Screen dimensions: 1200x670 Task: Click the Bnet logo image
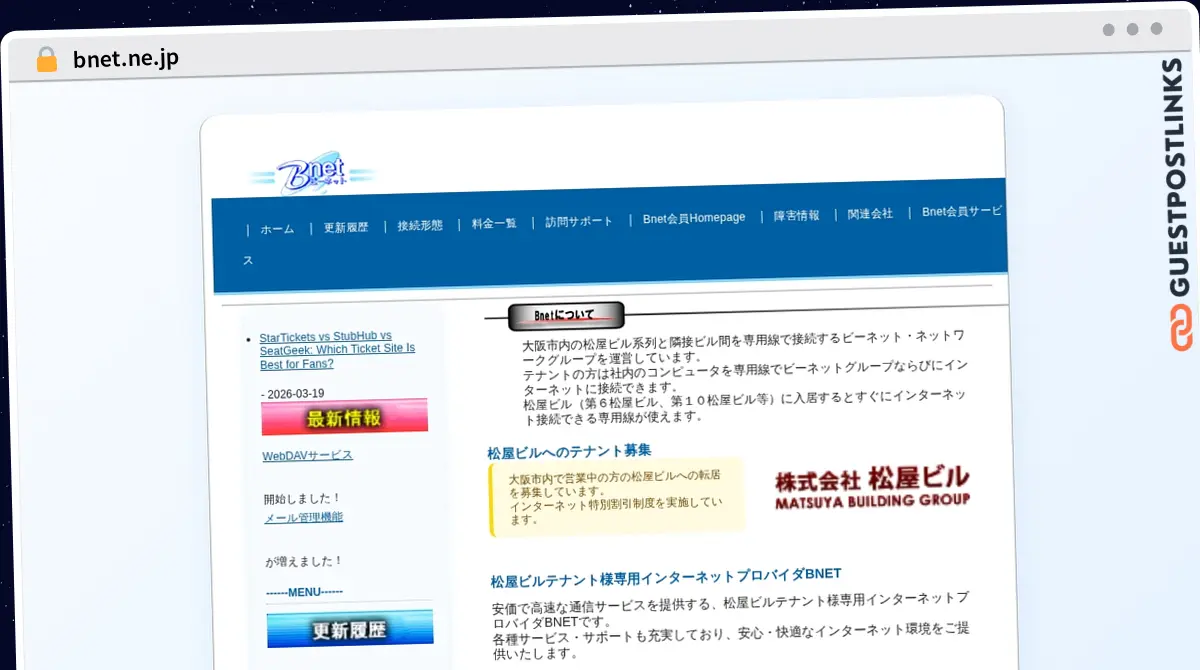click(312, 174)
